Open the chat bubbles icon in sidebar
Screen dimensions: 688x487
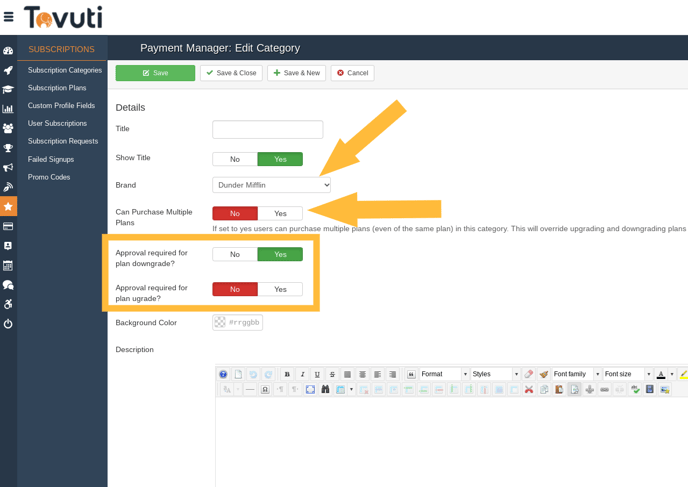coord(8,285)
